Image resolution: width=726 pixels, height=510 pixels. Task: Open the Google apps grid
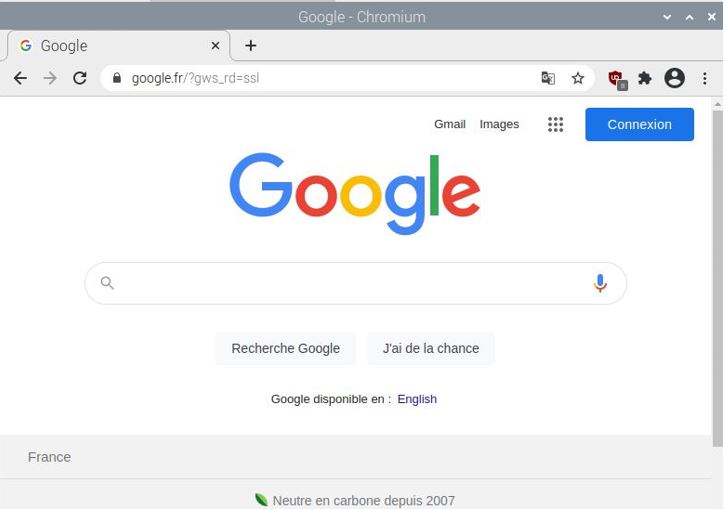(x=556, y=124)
